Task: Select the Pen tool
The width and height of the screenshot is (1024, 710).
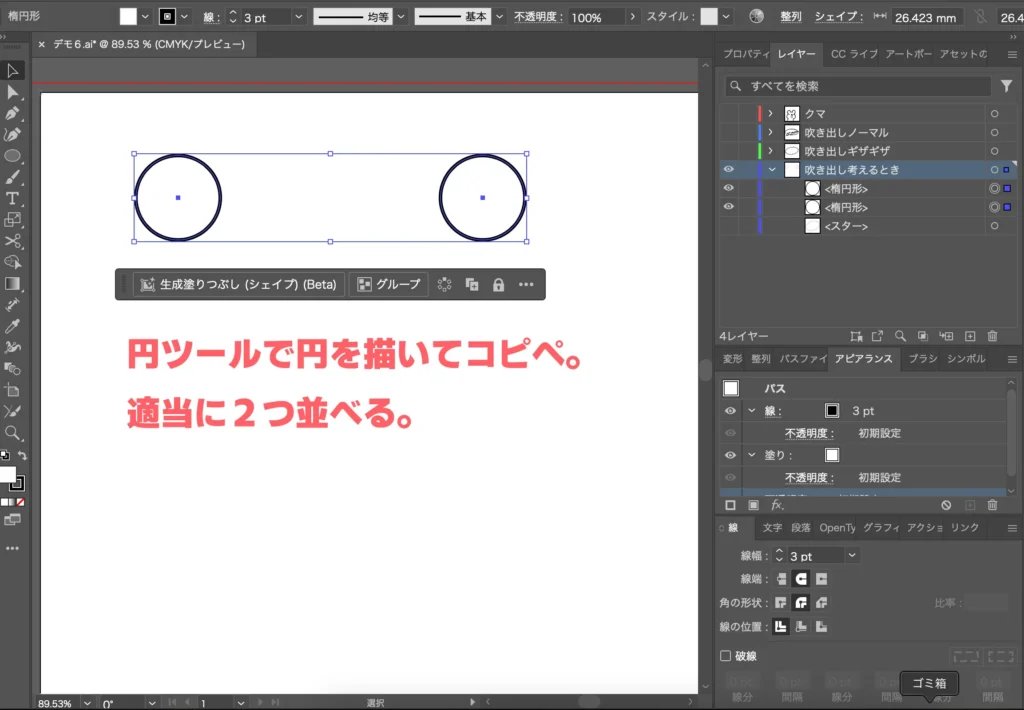Action: [x=13, y=113]
